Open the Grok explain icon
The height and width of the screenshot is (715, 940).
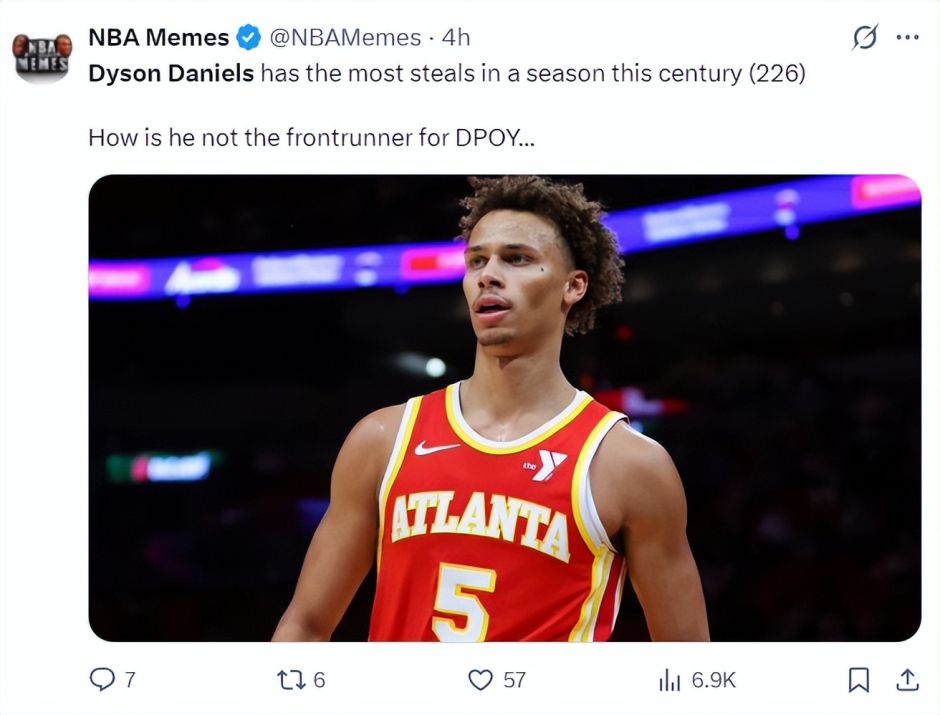[x=864, y=38]
